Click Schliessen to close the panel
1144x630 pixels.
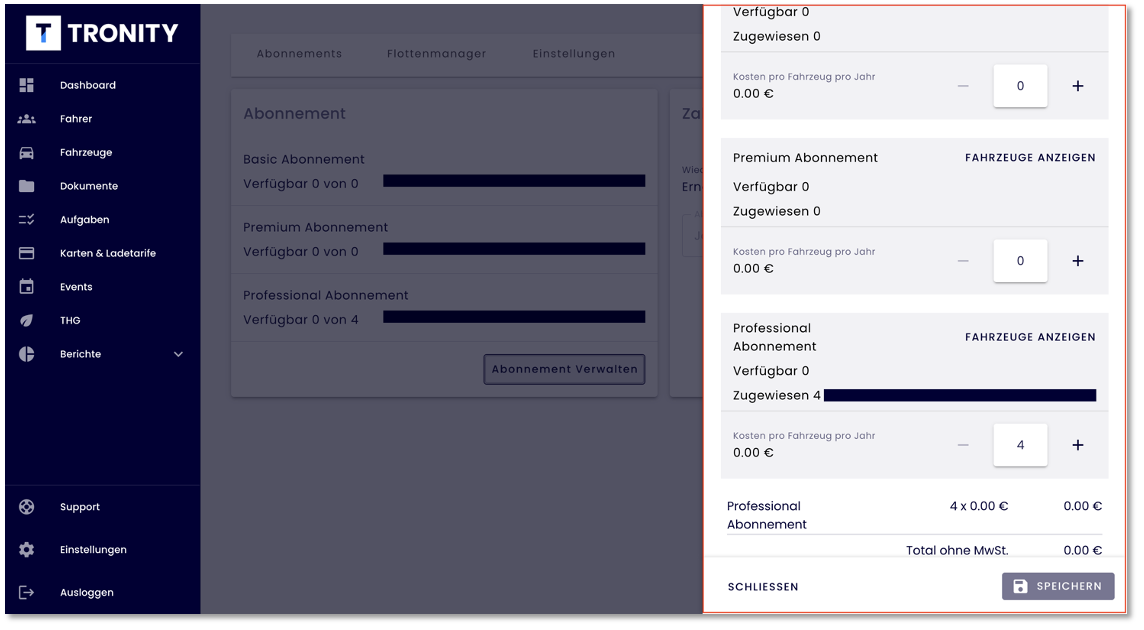[763, 587]
